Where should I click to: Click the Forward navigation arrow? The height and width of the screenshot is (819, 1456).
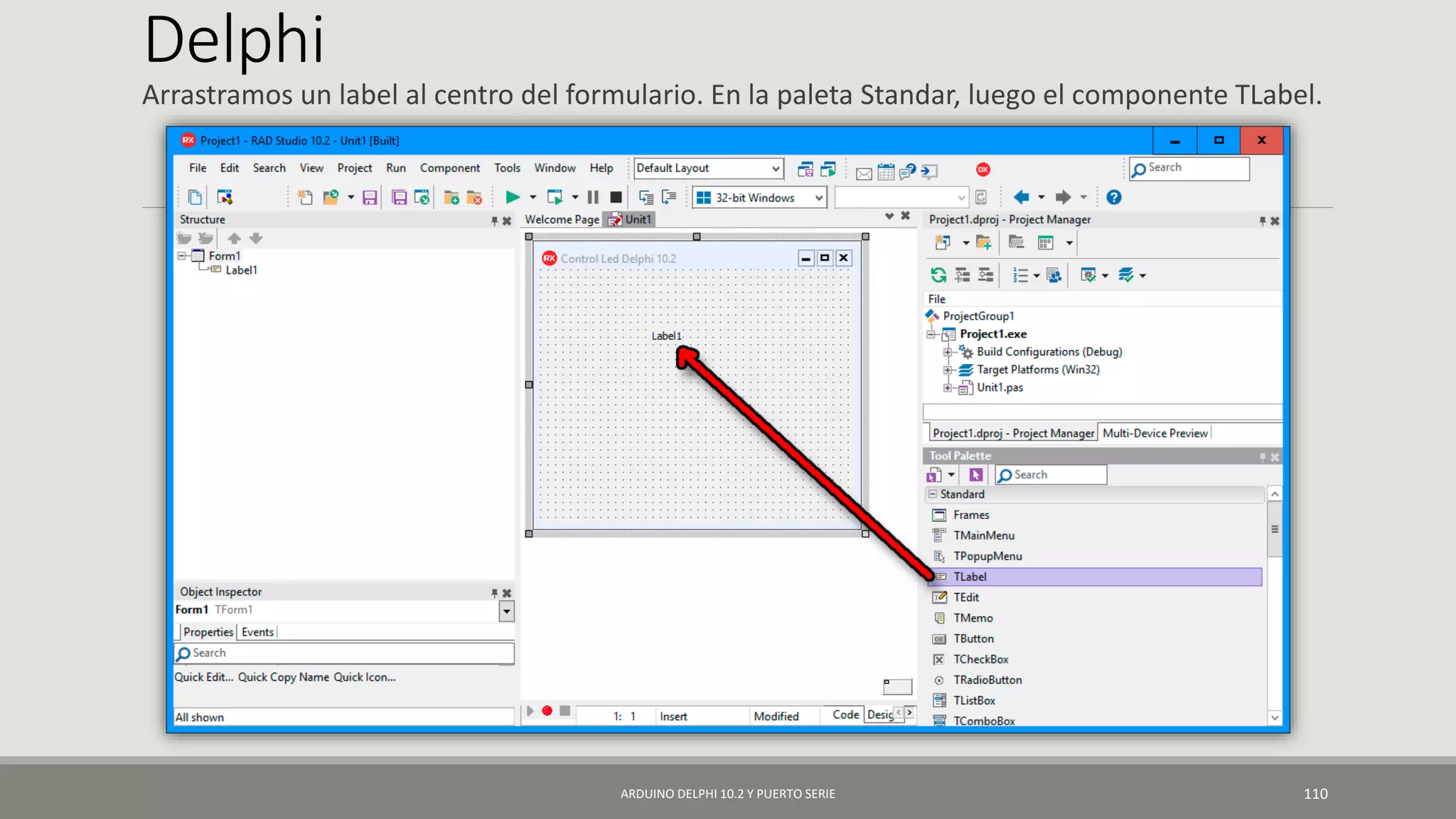(x=1063, y=197)
